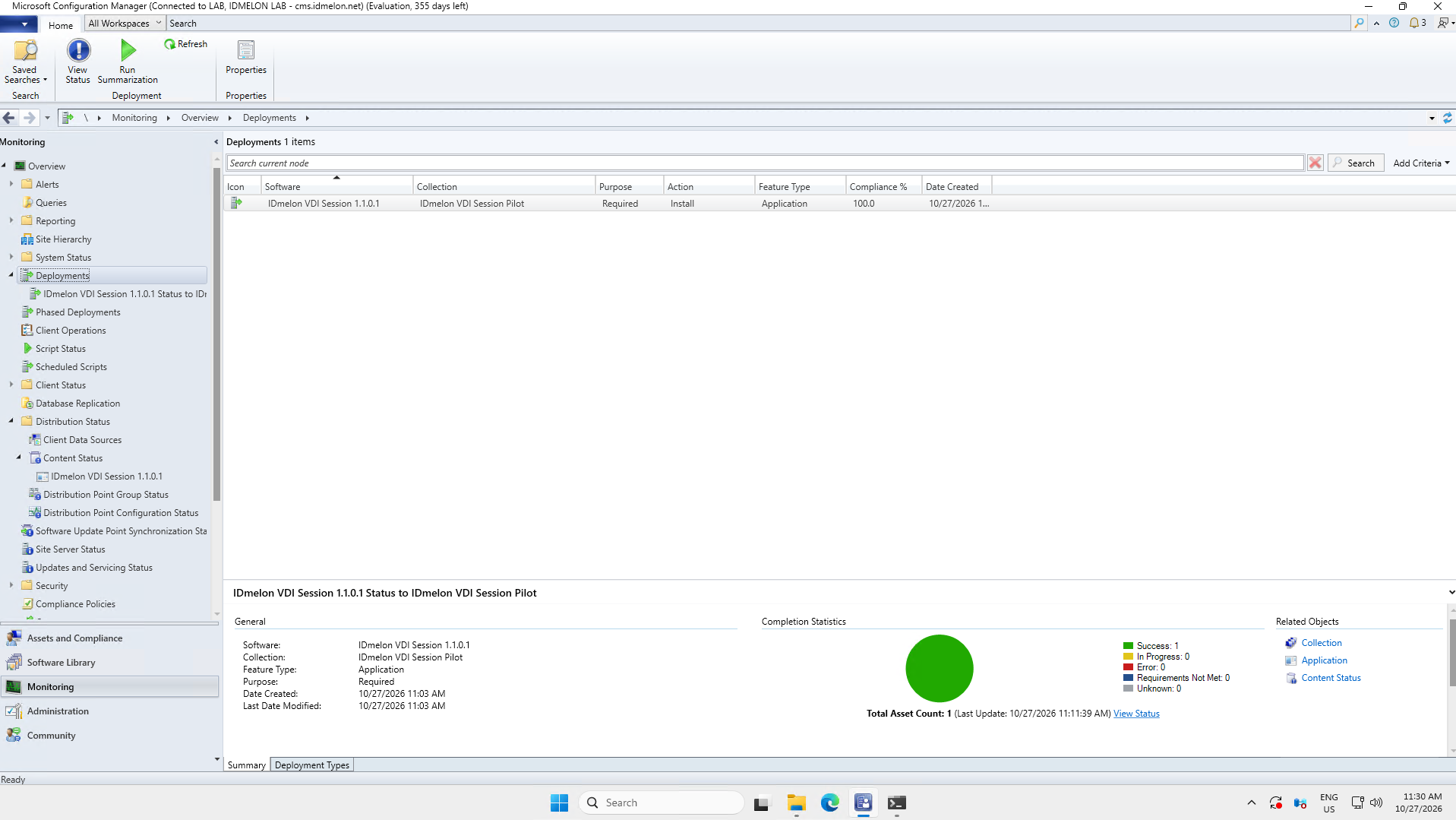The width and height of the screenshot is (1456, 820).
Task: Open Properties from the ribbon
Action: tap(246, 58)
